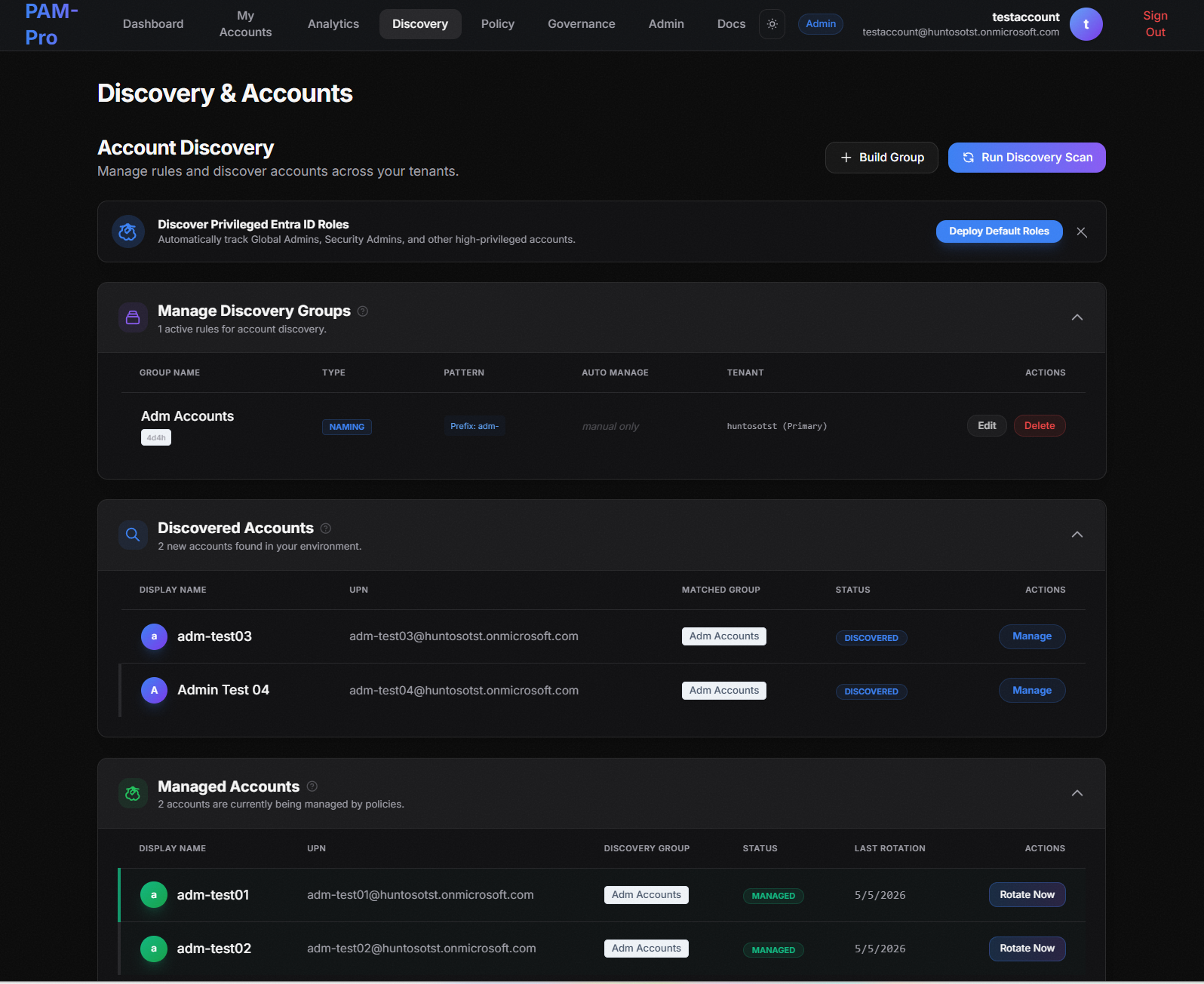The width and height of the screenshot is (1204, 984).
Task: Click the adm-test03 avatar icon
Action: [154, 636]
